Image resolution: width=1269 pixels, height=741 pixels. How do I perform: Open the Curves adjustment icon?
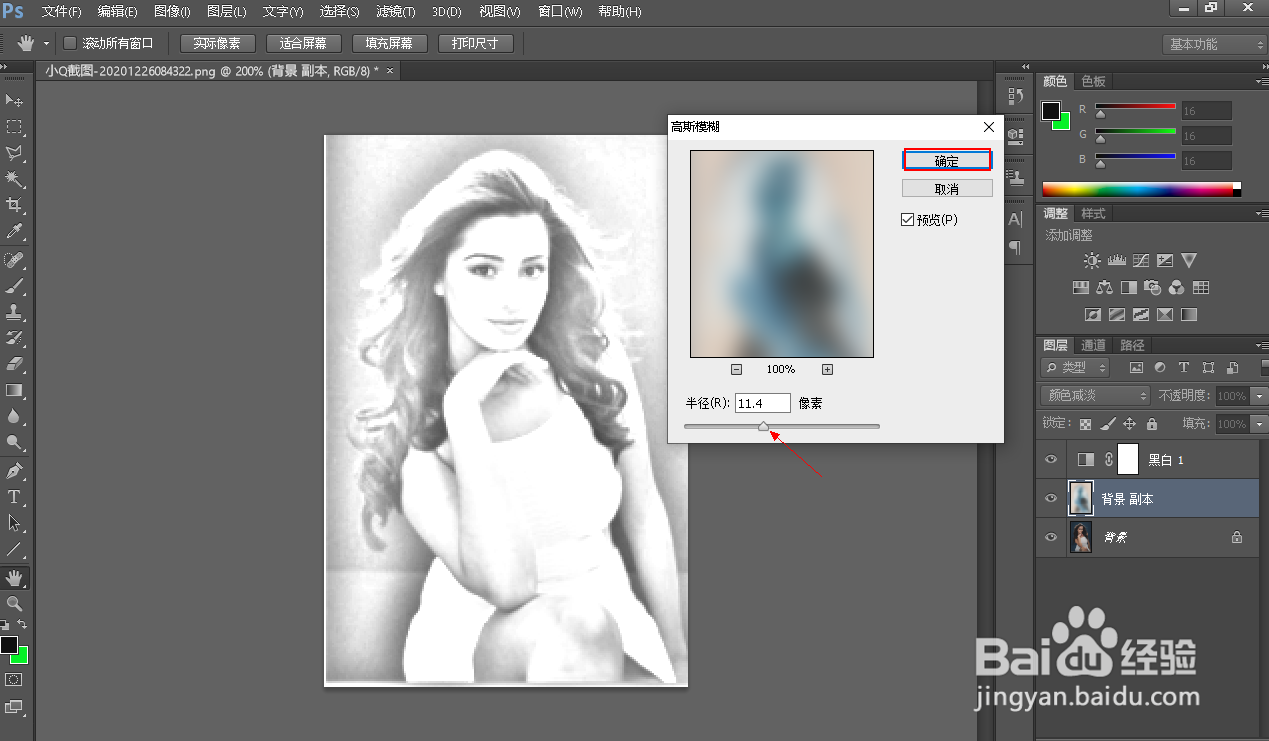tap(1141, 260)
